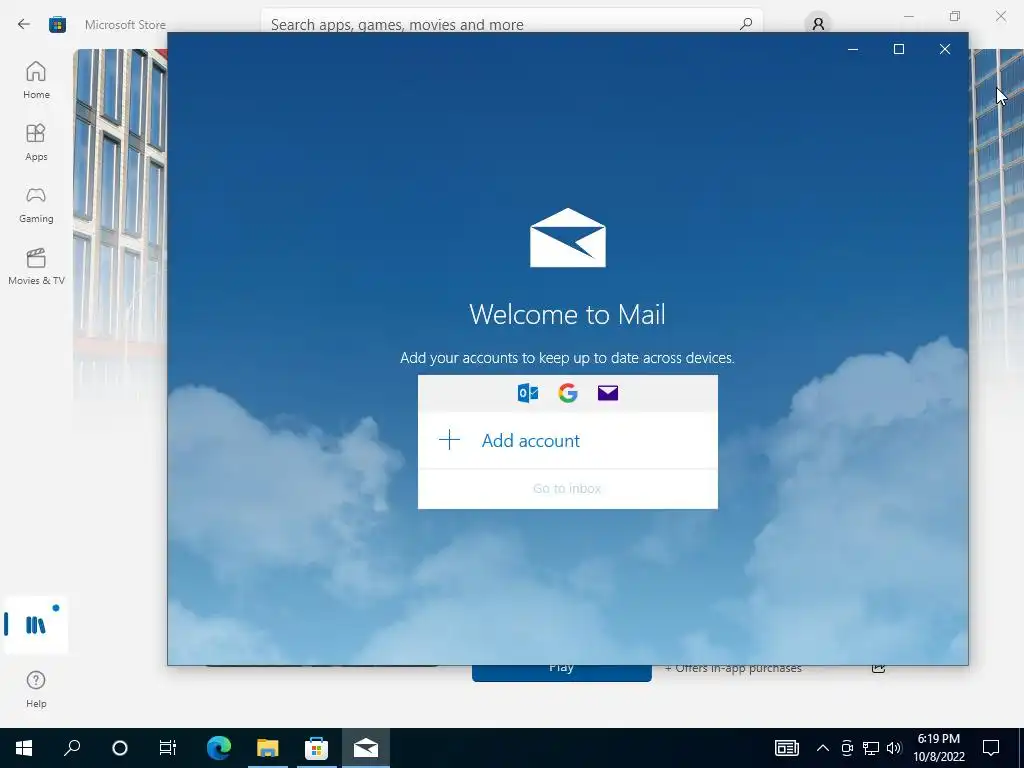
Task: Maximize the Mail window
Action: click(899, 49)
